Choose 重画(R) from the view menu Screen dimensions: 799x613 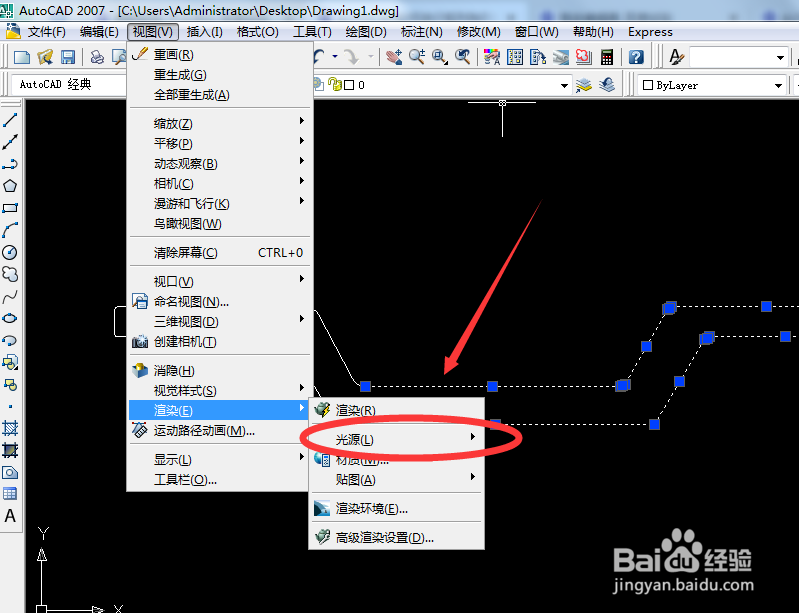220,55
